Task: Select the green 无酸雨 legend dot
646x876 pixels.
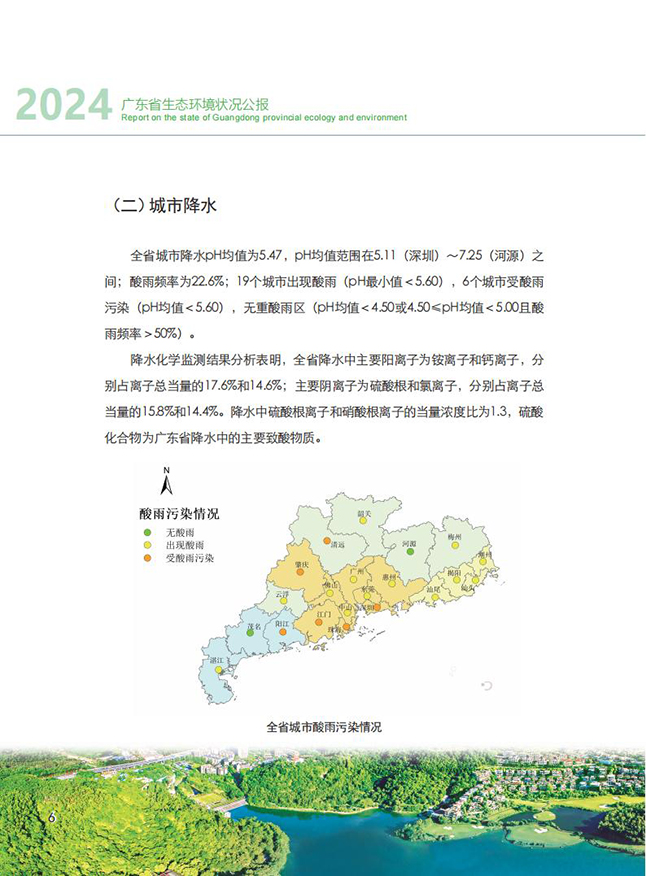Action: 146,533
